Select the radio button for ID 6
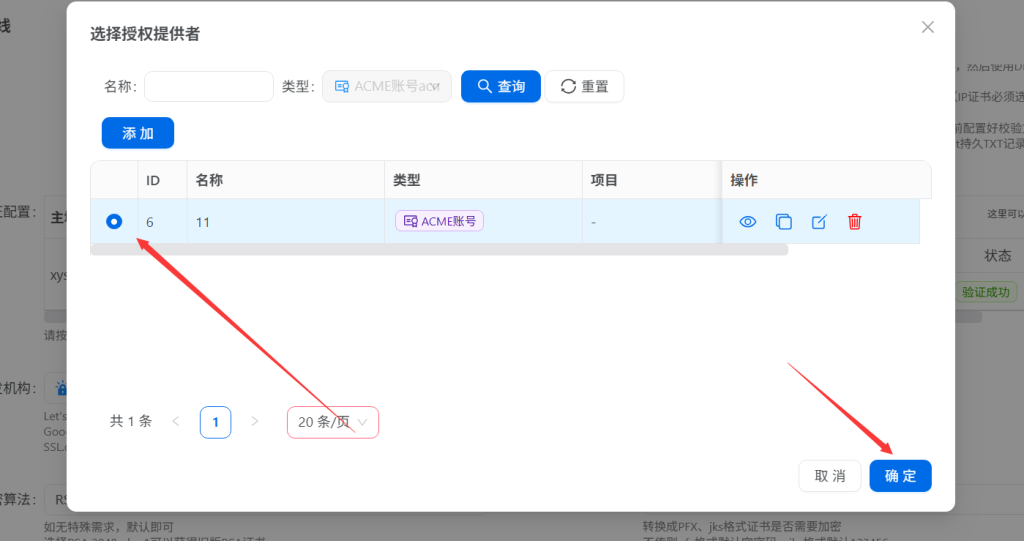The height and width of the screenshot is (541, 1024). point(114,221)
